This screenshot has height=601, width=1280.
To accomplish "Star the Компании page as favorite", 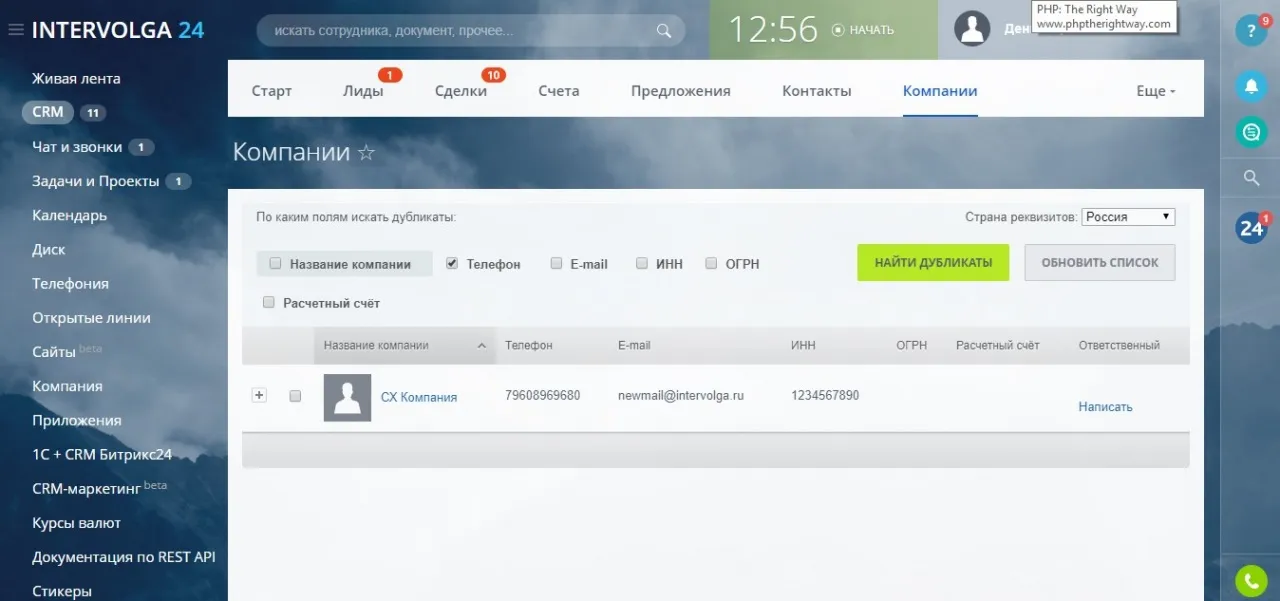I will [366, 152].
